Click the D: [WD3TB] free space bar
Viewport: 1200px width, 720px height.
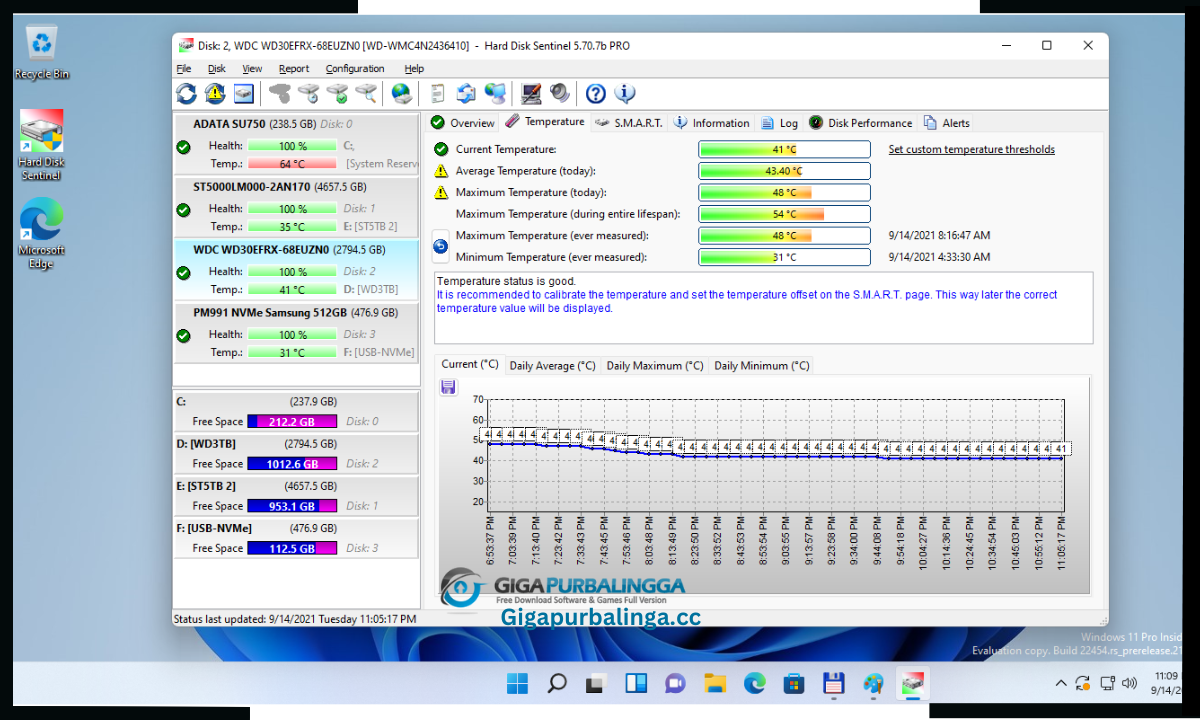coord(292,464)
